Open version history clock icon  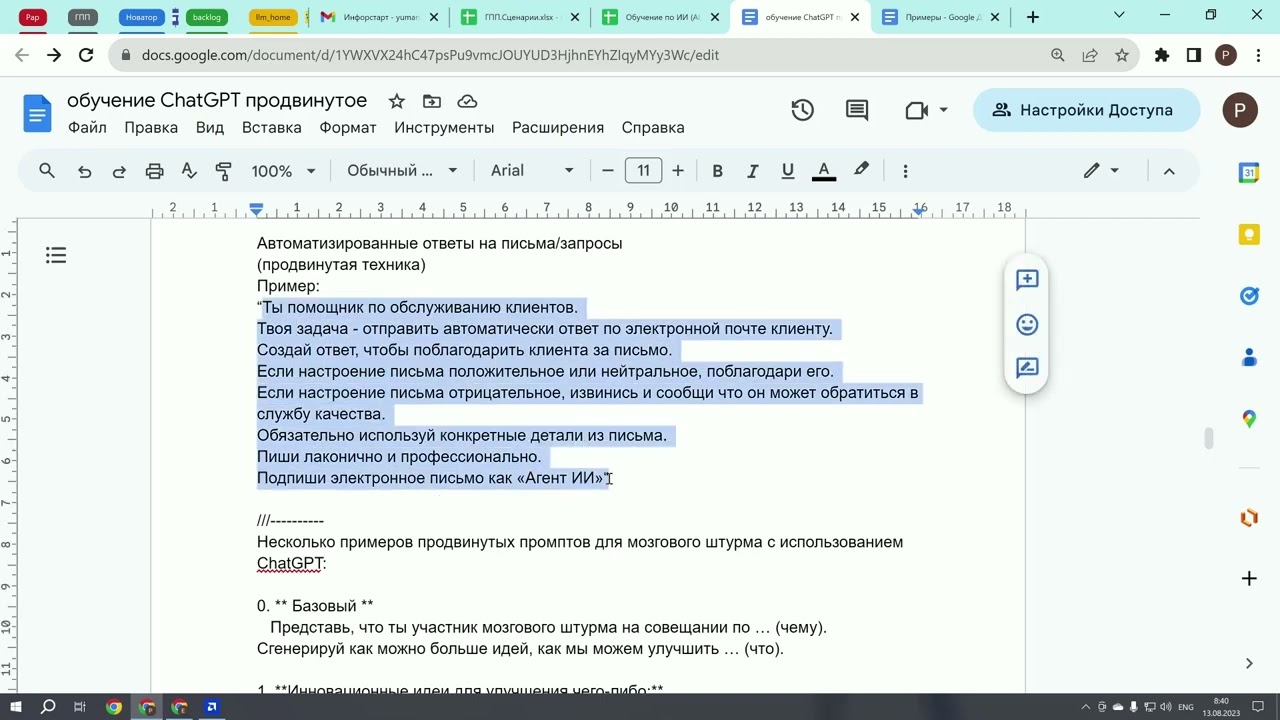click(x=802, y=110)
